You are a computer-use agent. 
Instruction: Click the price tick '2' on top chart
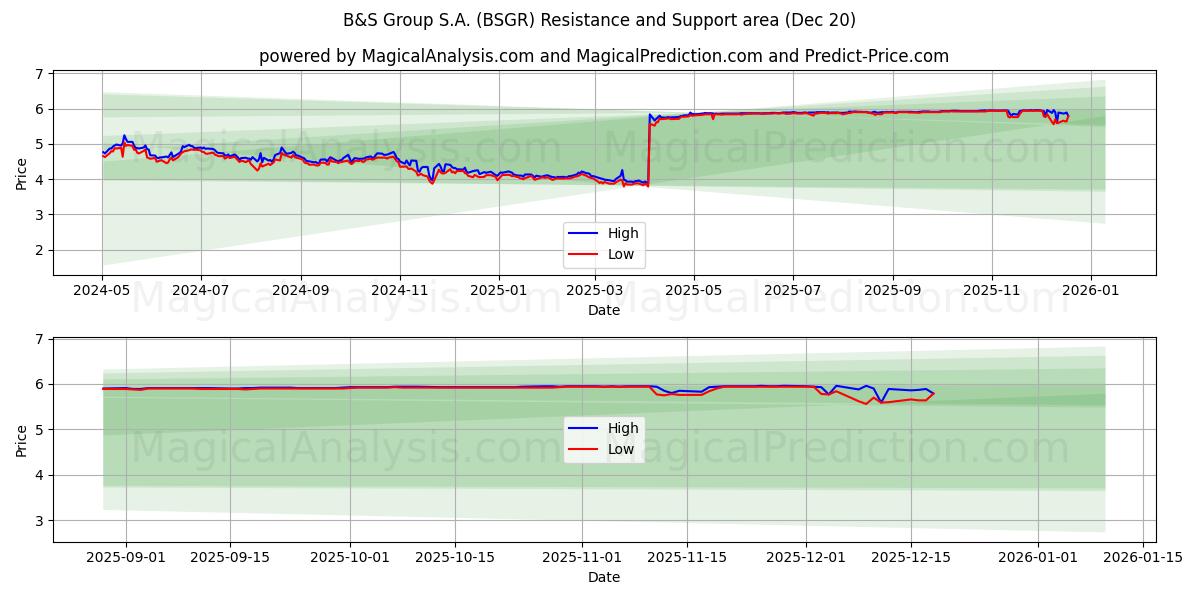(38, 250)
